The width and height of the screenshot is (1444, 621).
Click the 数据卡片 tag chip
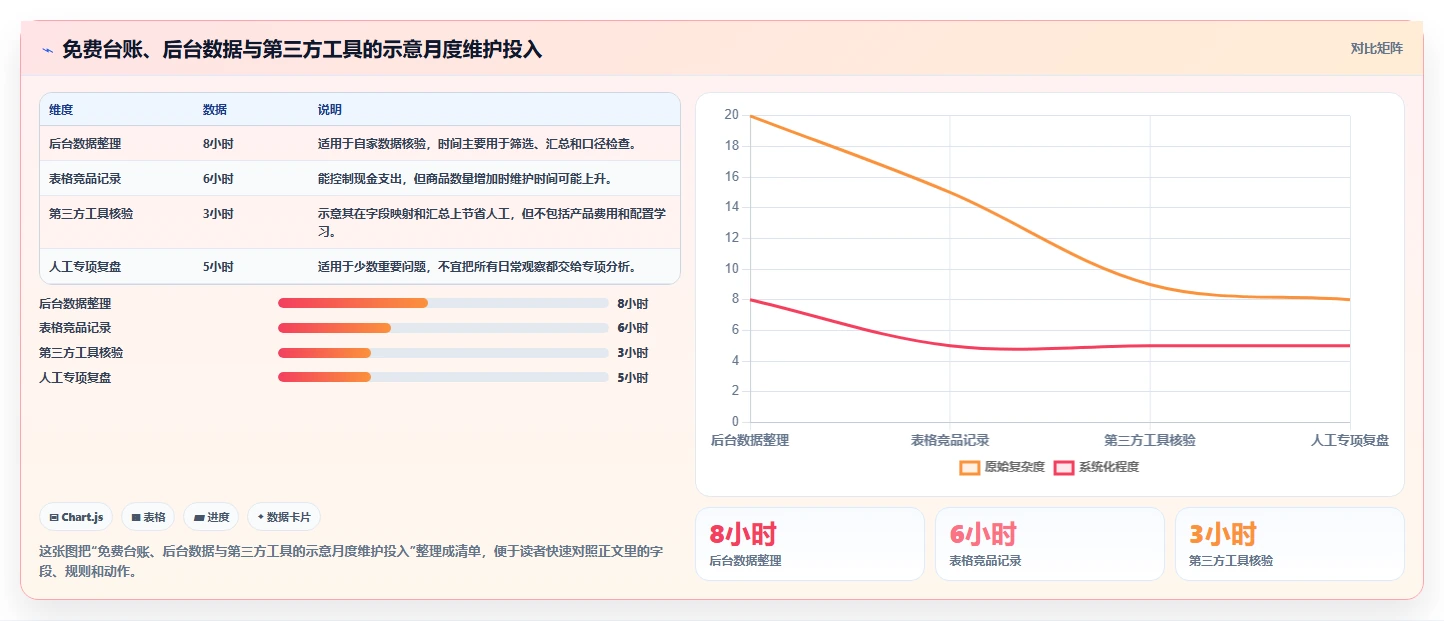point(284,517)
